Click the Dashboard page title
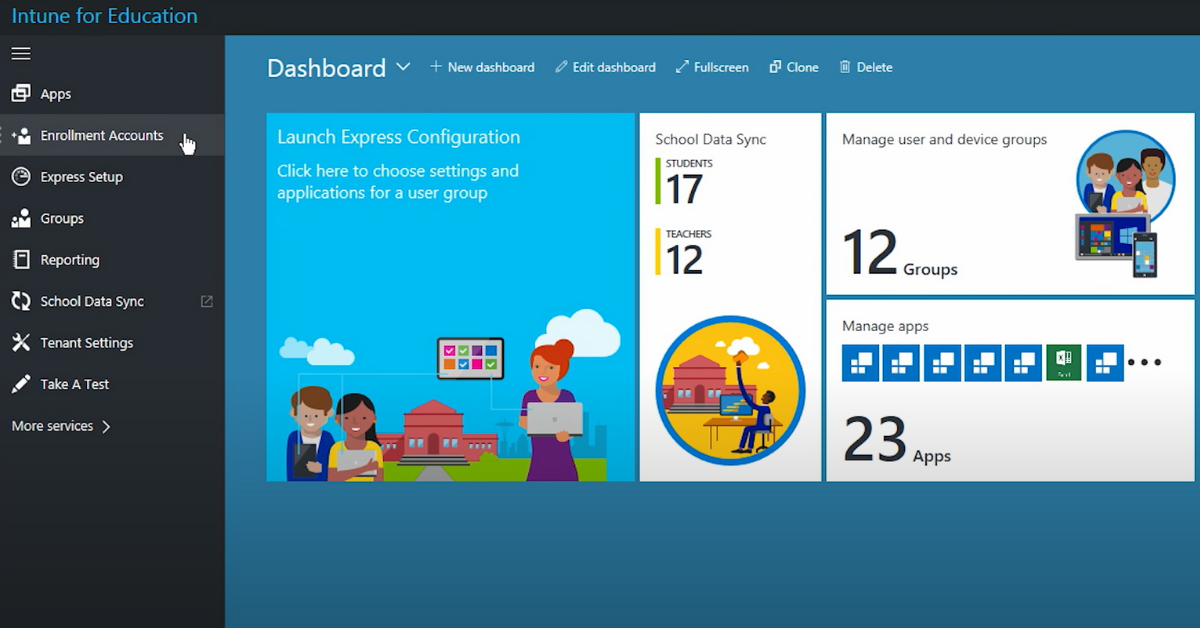This screenshot has width=1200, height=628. pyautogui.click(x=326, y=68)
